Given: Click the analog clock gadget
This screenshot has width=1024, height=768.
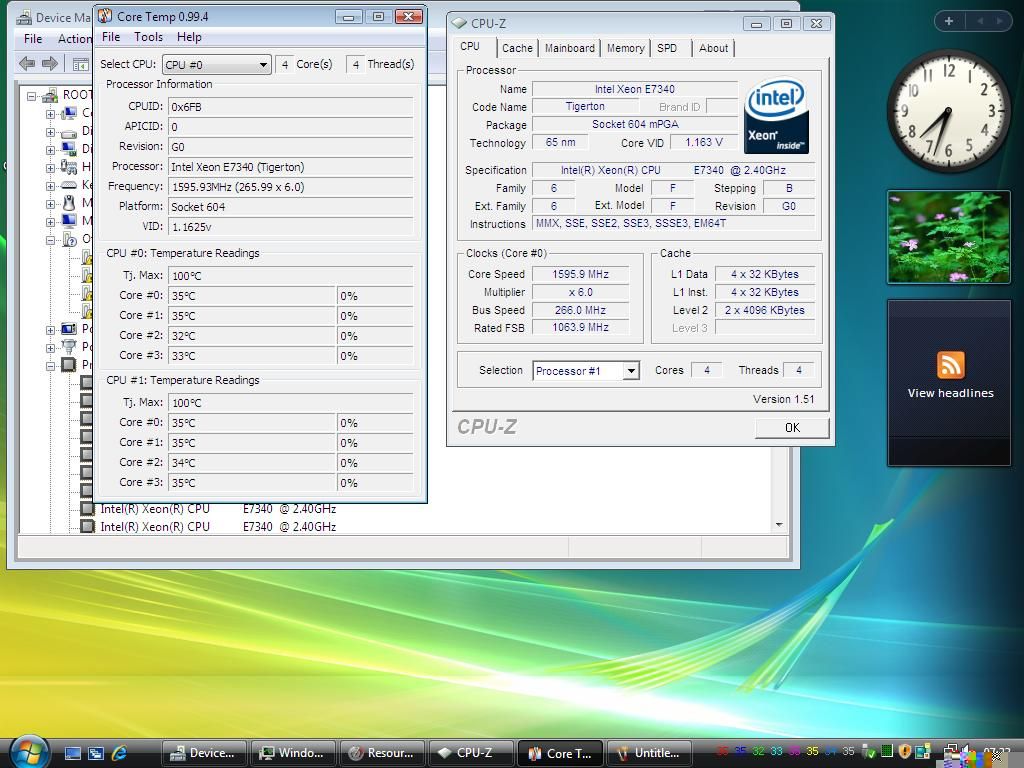Looking at the screenshot, I should [x=948, y=111].
